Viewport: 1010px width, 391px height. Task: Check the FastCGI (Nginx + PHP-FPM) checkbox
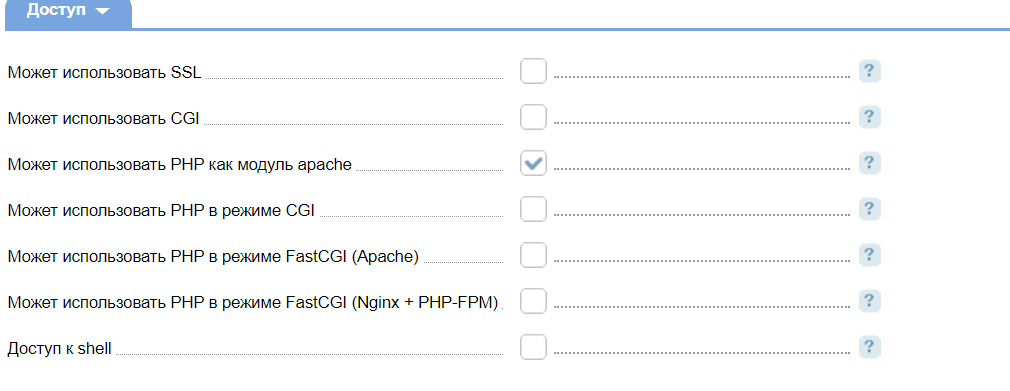pos(533,301)
